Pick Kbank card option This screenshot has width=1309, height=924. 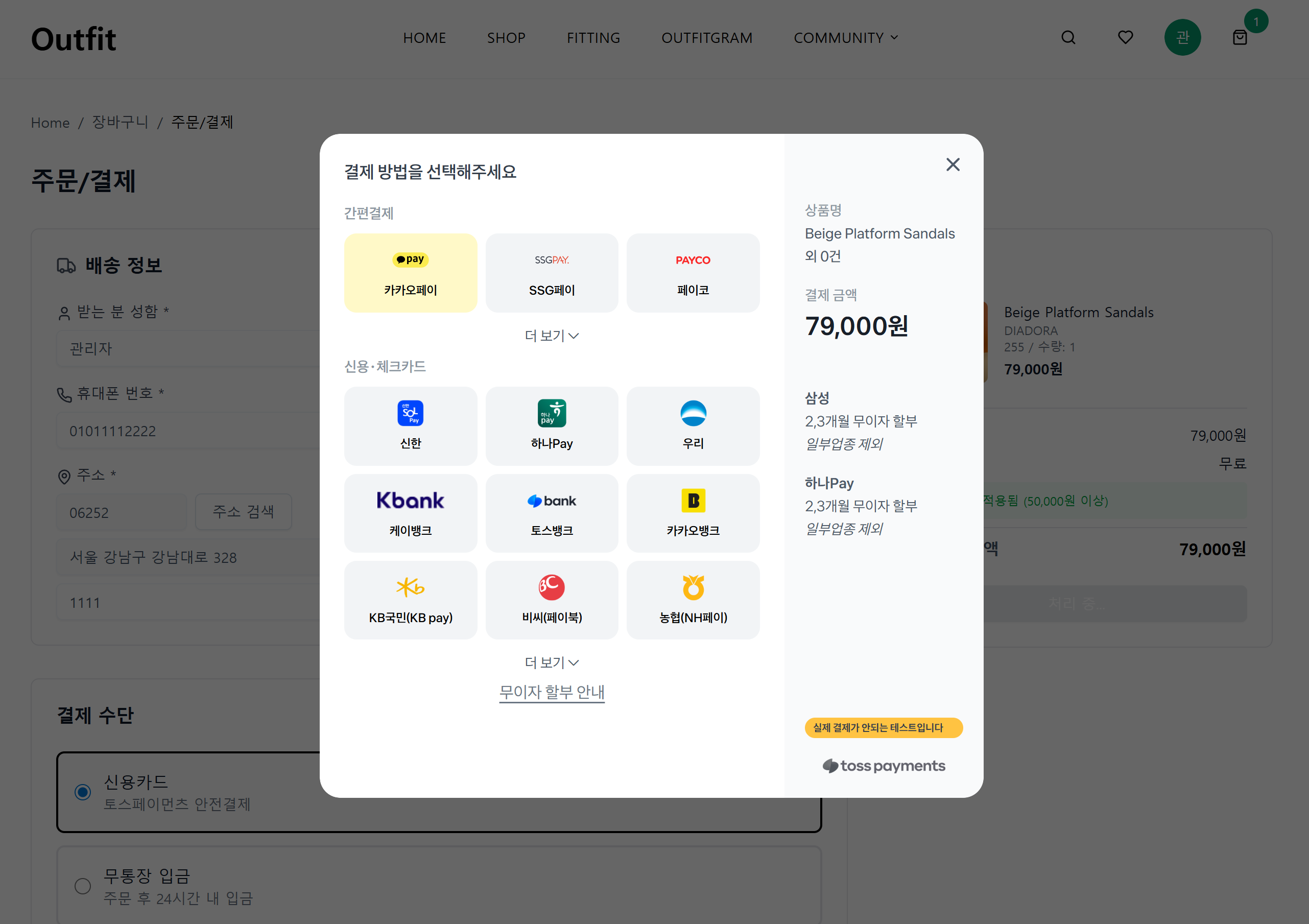411,513
